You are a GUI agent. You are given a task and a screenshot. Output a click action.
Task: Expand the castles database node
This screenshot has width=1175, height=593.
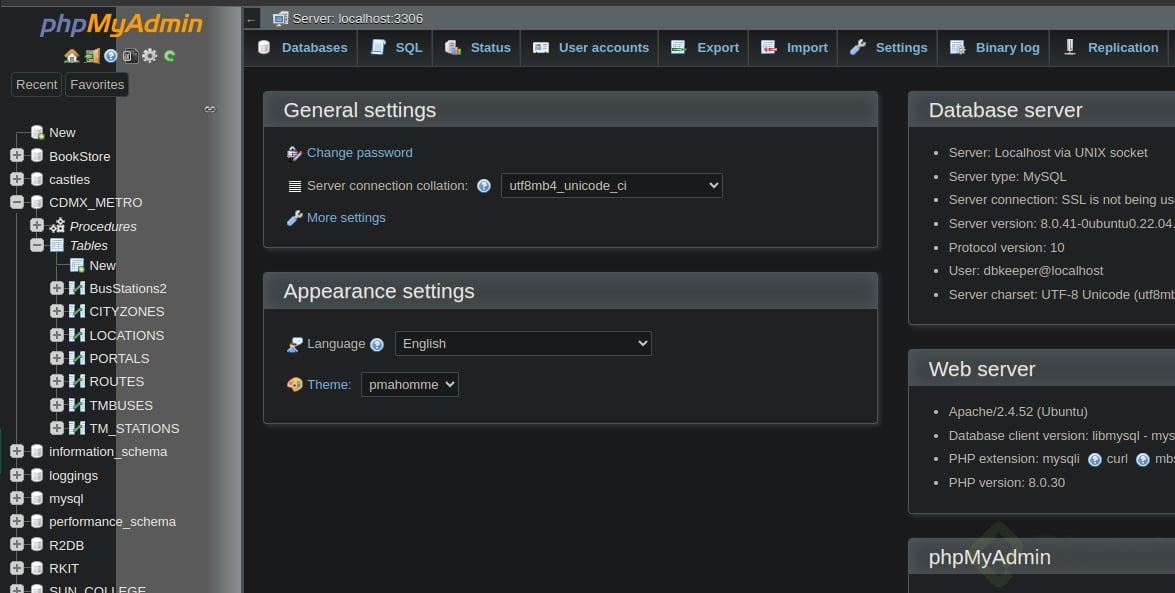16,178
